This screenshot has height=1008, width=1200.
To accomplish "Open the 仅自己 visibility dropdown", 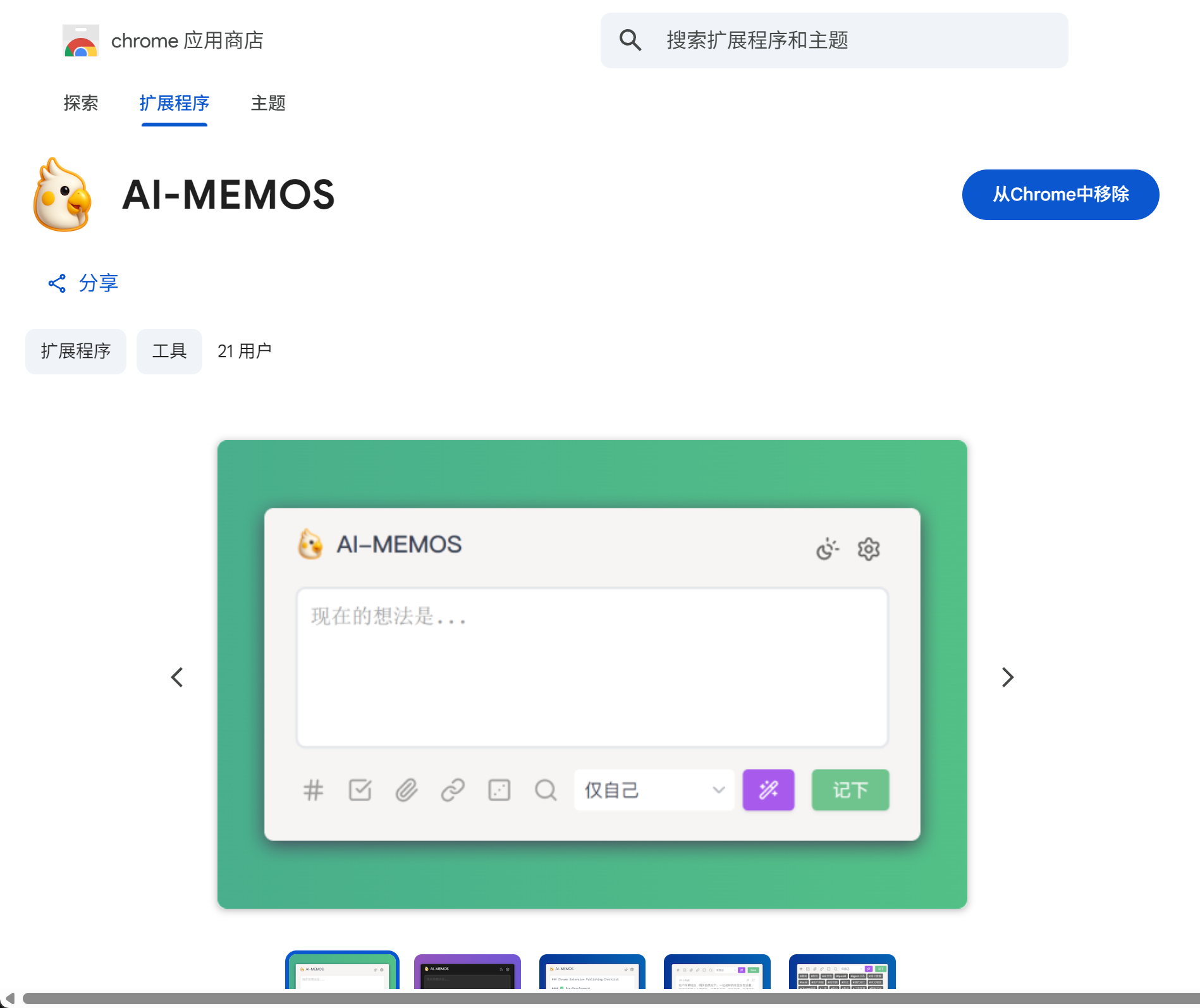I will tap(653, 790).
